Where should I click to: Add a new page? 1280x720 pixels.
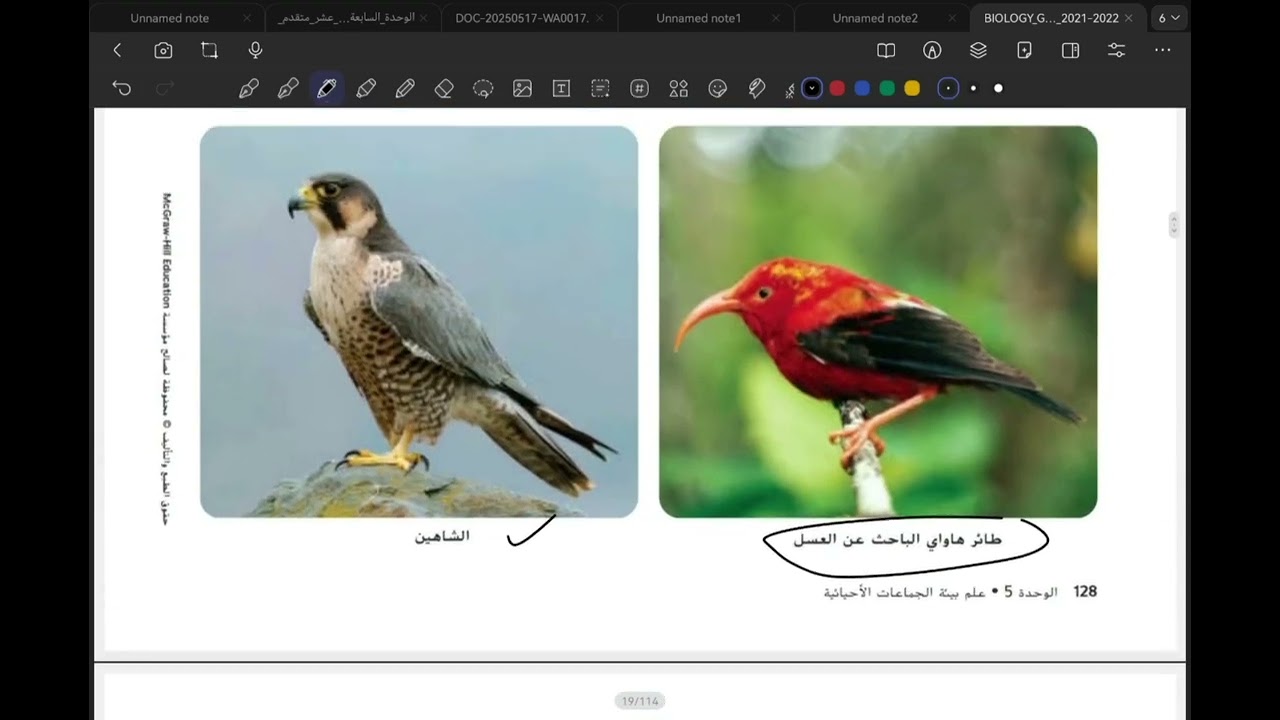1024,50
